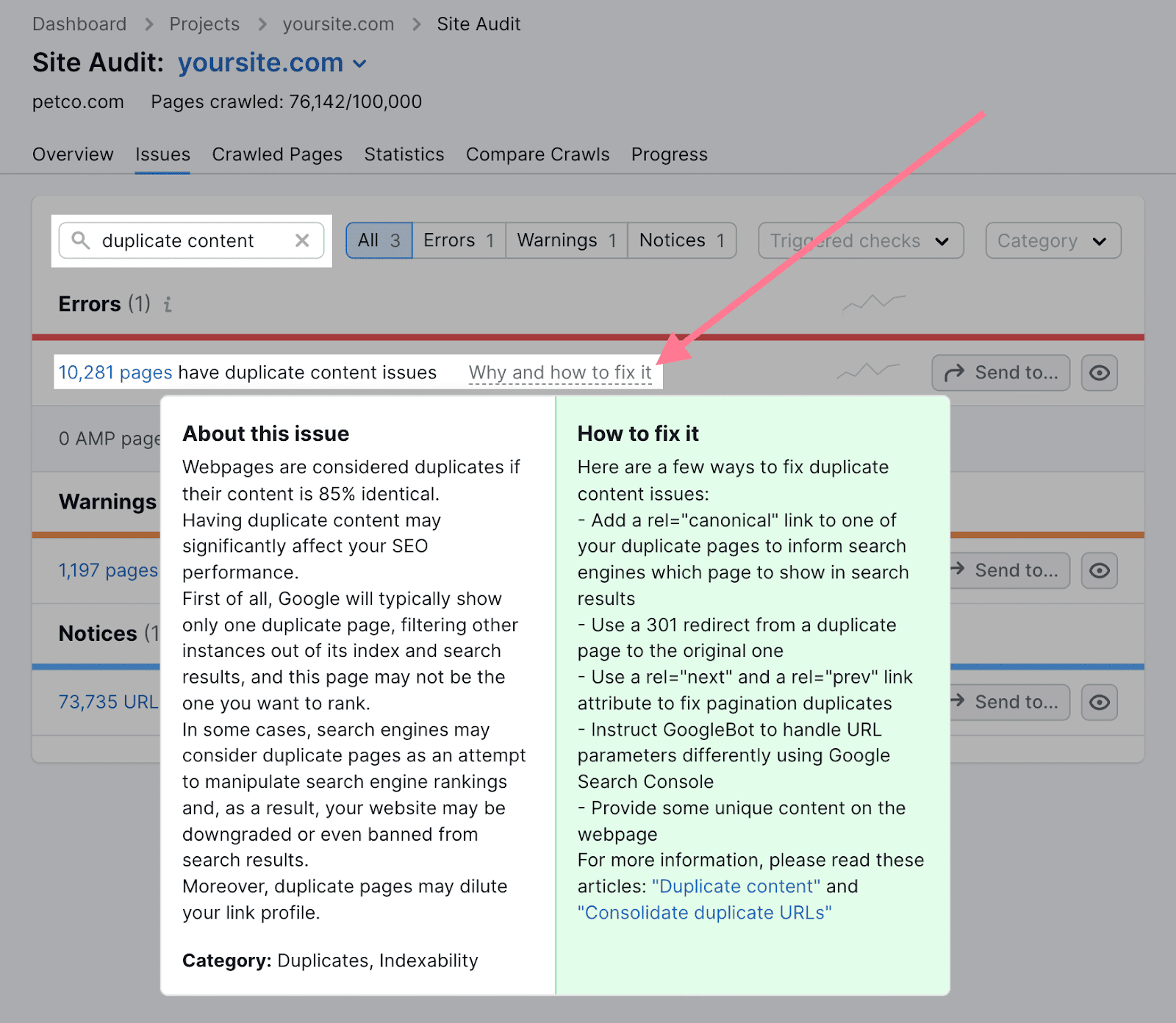
Task: Click the sparkline graph on the duplicate content row
Action: click(x=870, y=371)
